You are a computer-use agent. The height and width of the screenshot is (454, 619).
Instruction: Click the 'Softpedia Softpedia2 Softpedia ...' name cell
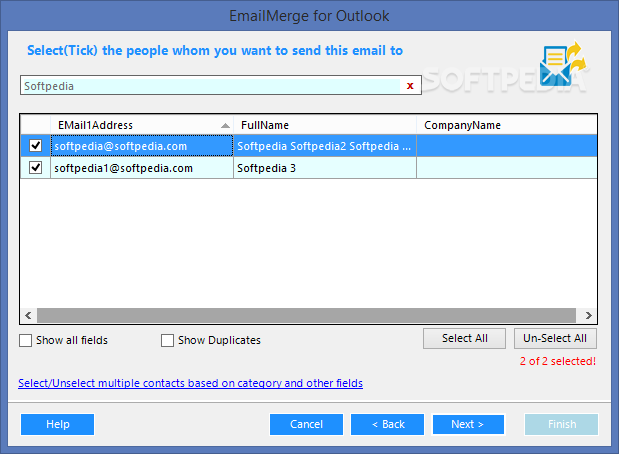[325, 146]
